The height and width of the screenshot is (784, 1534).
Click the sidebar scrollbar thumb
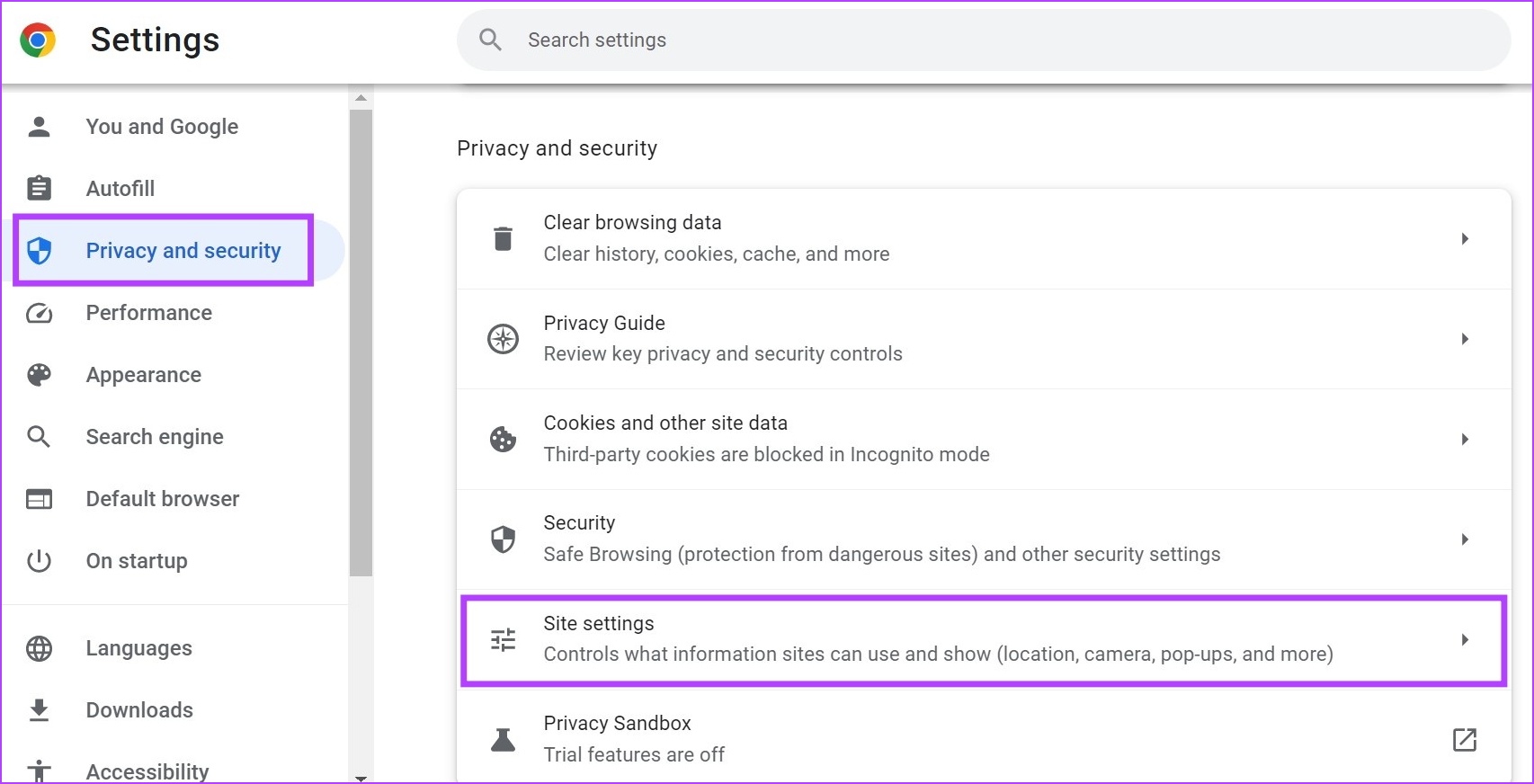pos(361,343)
